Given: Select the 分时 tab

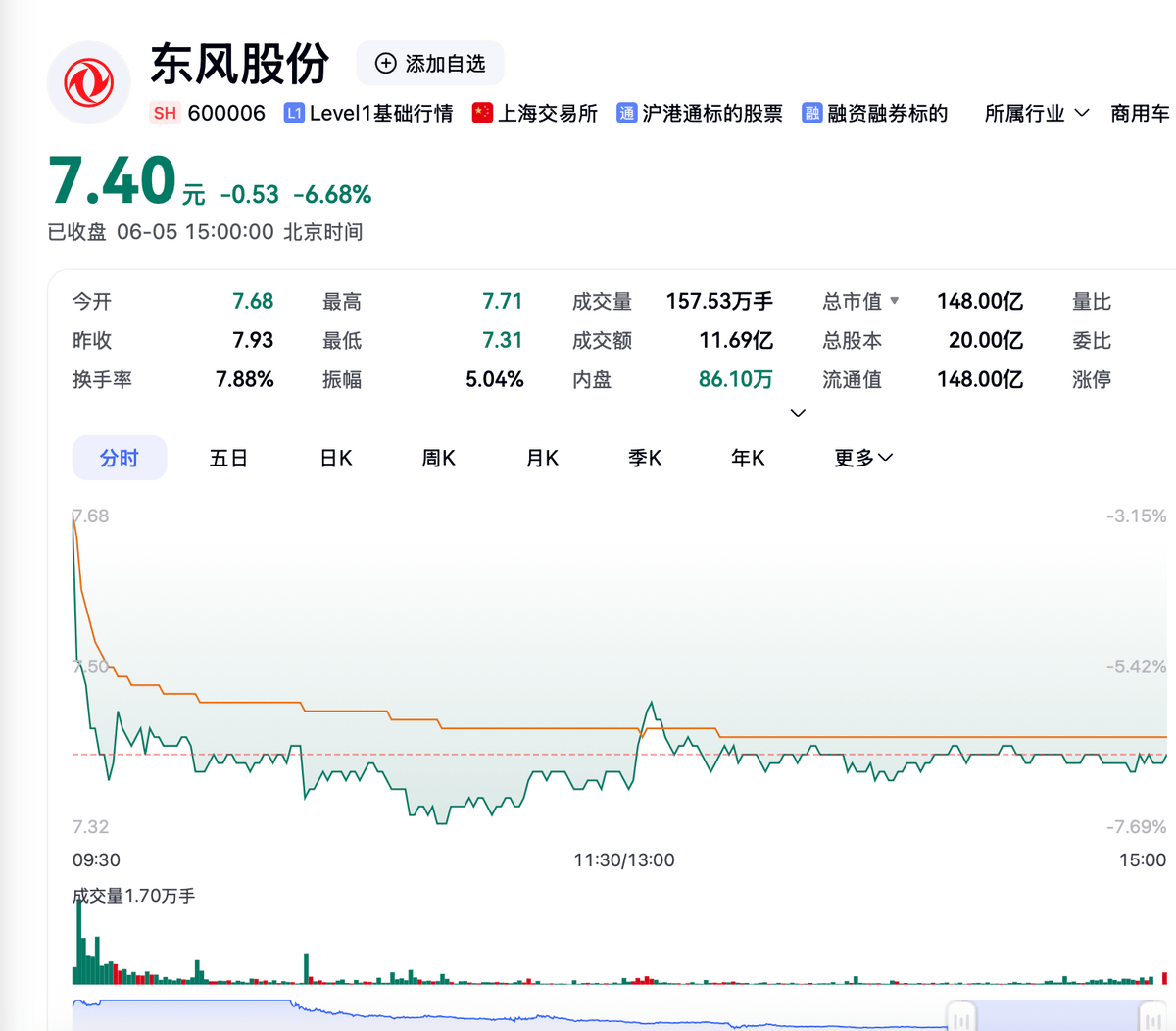Looking at the screenshot, I should coord(120,458).
